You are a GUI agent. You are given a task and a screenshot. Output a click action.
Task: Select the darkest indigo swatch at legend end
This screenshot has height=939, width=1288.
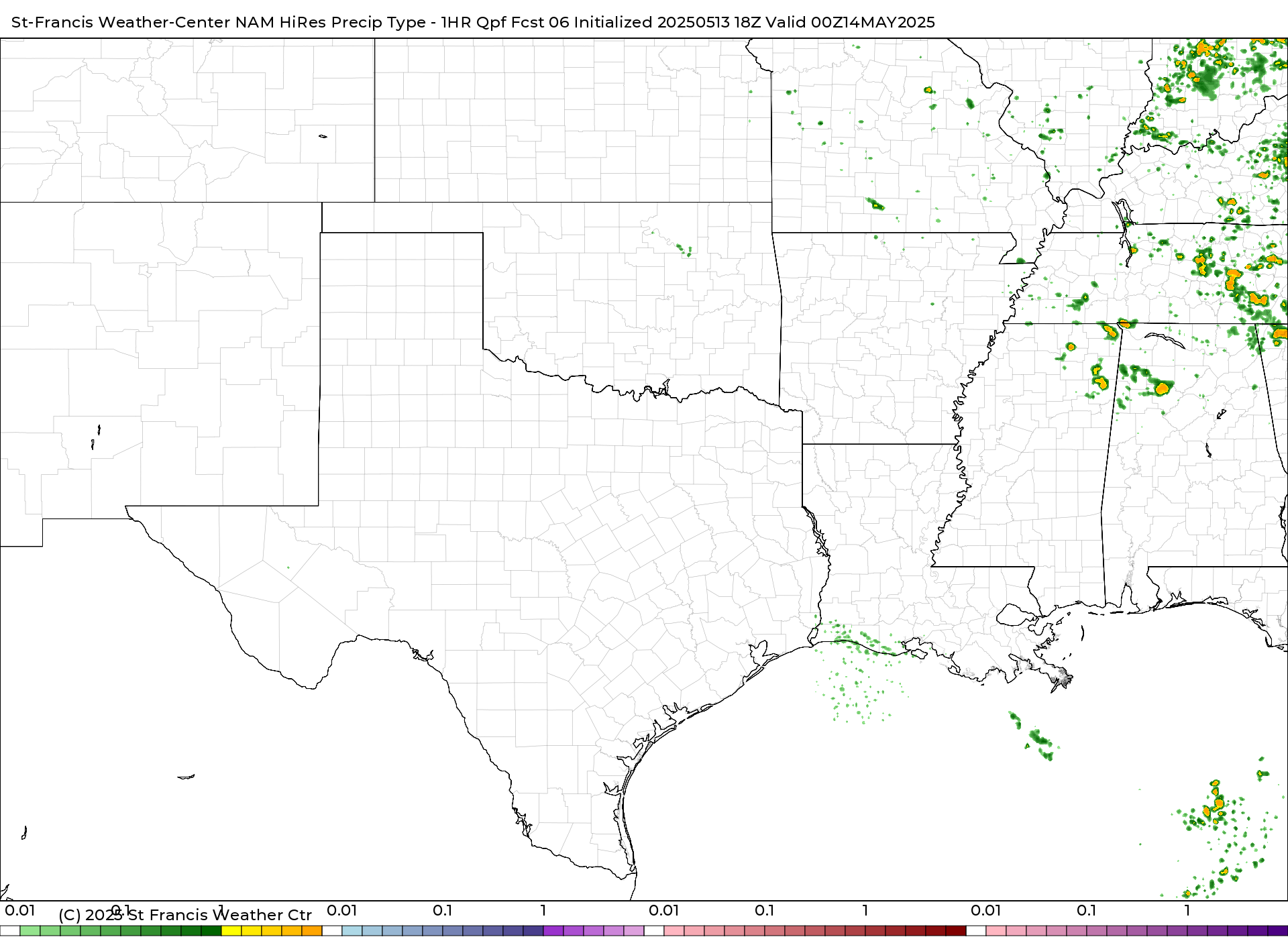pyautogui.click(x=1277, y=931)
